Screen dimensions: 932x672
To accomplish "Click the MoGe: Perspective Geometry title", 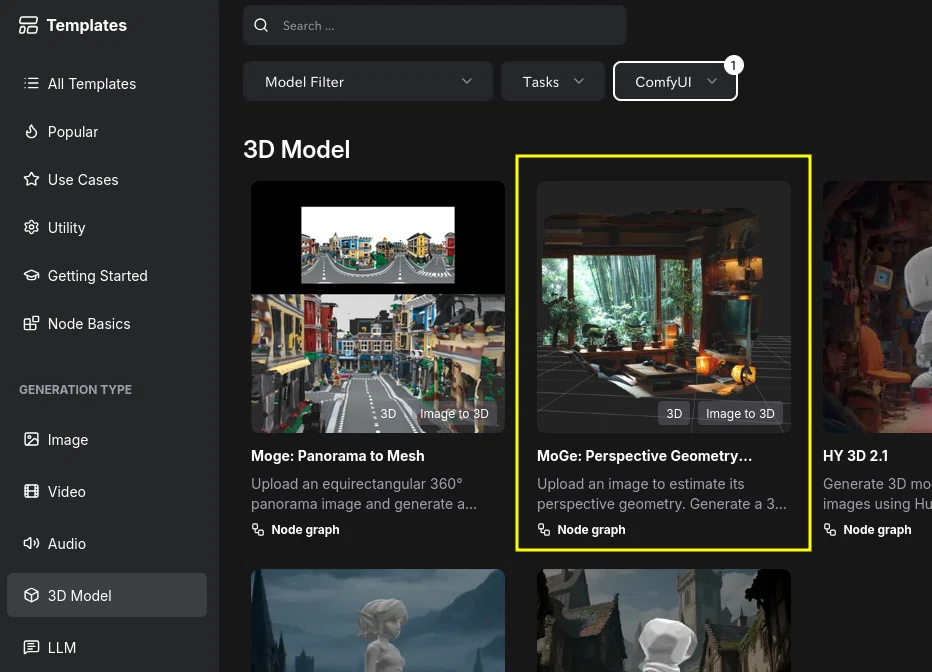I will pos(644,456).
